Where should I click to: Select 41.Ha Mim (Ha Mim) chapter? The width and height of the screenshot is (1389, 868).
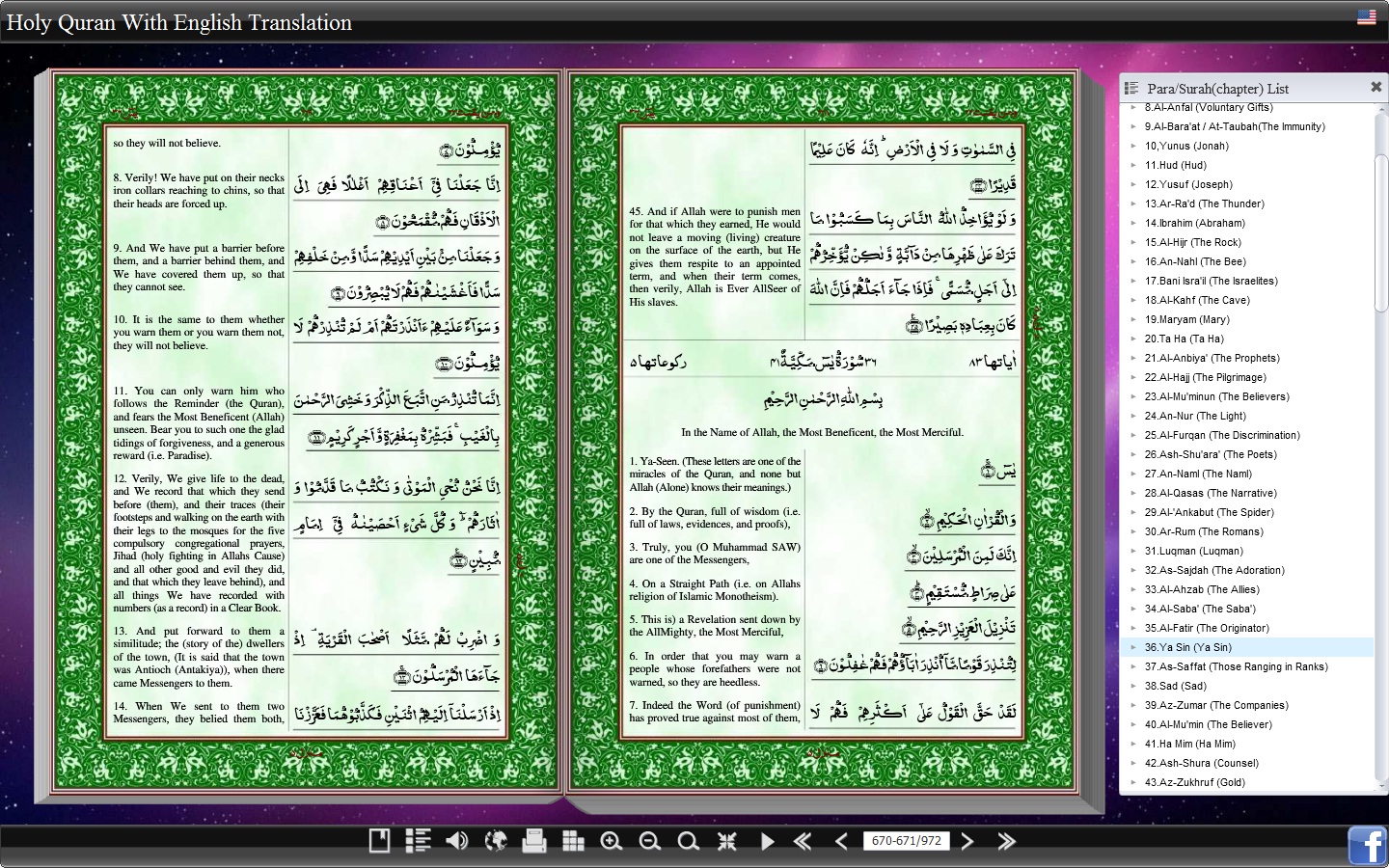click(1189, 744)
